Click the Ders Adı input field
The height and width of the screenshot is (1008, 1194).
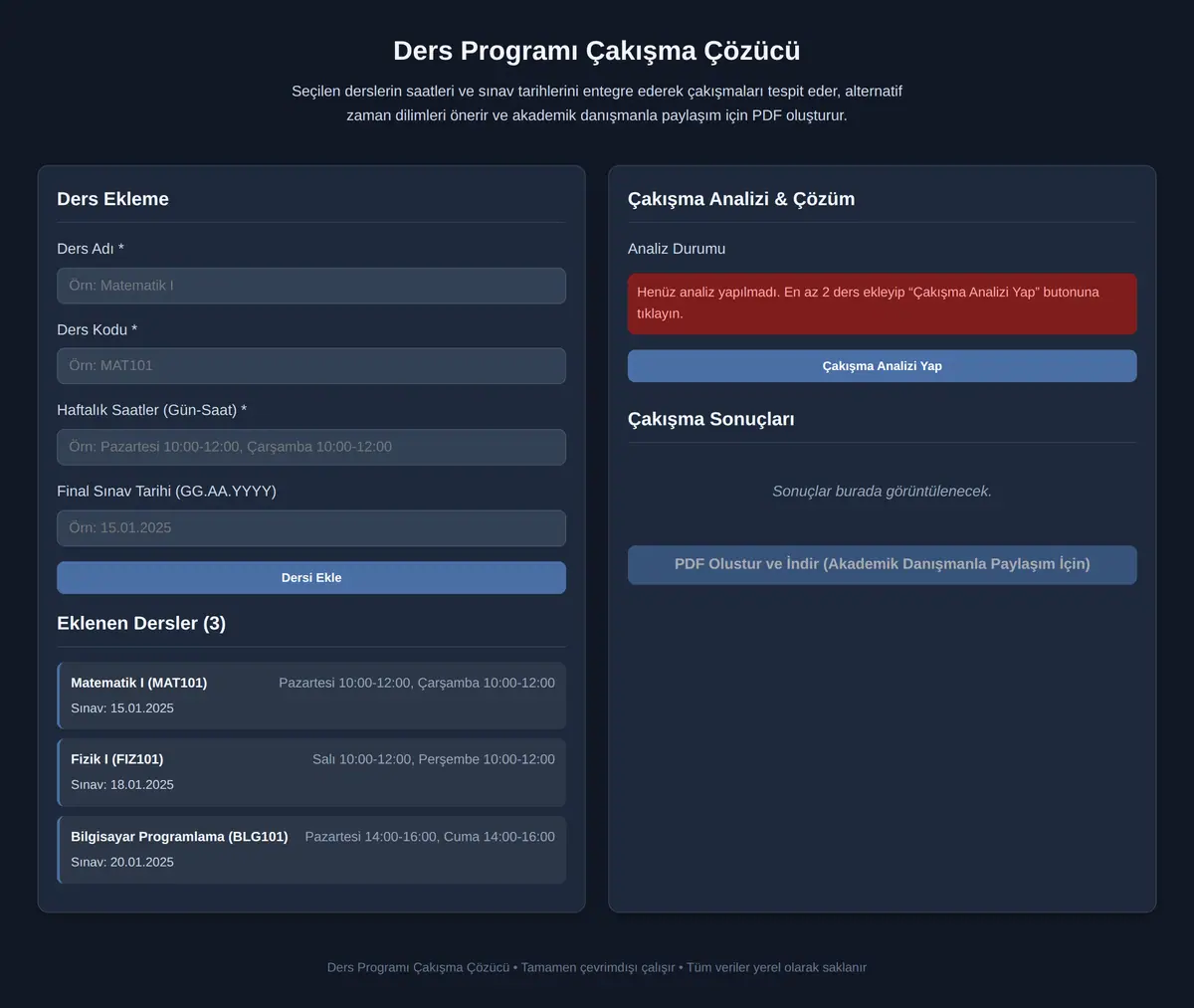[311, 286]
